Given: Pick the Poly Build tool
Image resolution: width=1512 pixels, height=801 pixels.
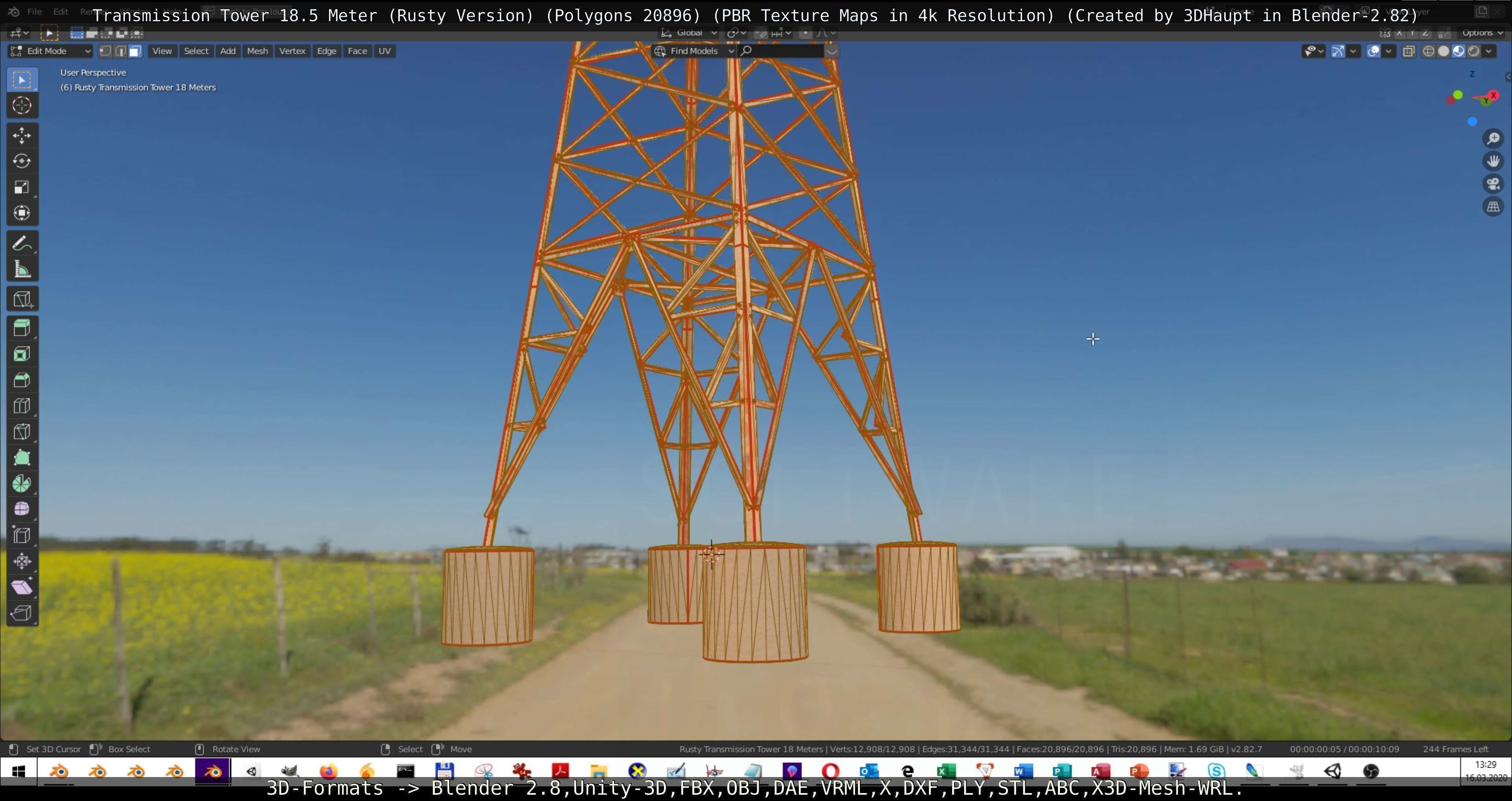Looking at the screenshot, I should (x=22, y=457).
